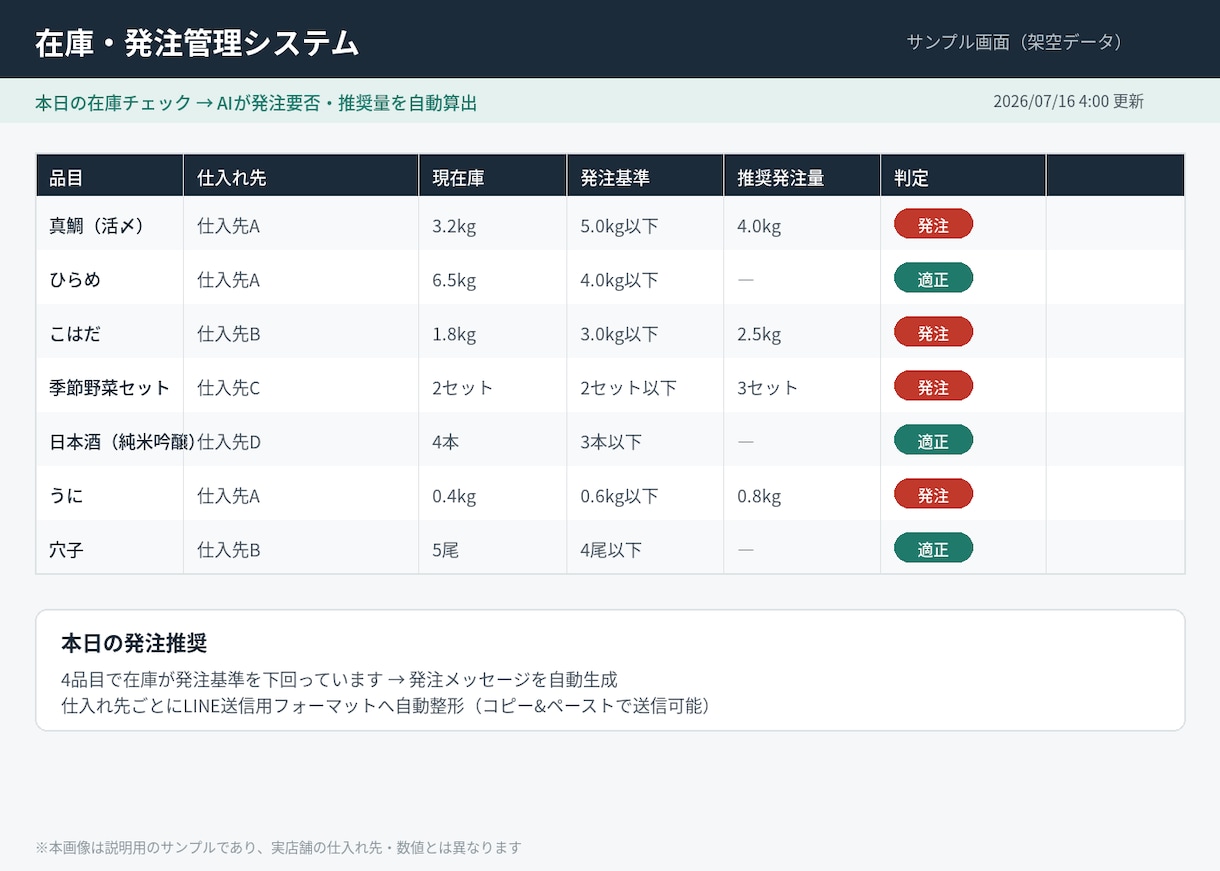Click the 適正 badge in the 日本酒 row
Image resolution: width=1220 pixels, height=871 pixels.
[x=933, y=440]
